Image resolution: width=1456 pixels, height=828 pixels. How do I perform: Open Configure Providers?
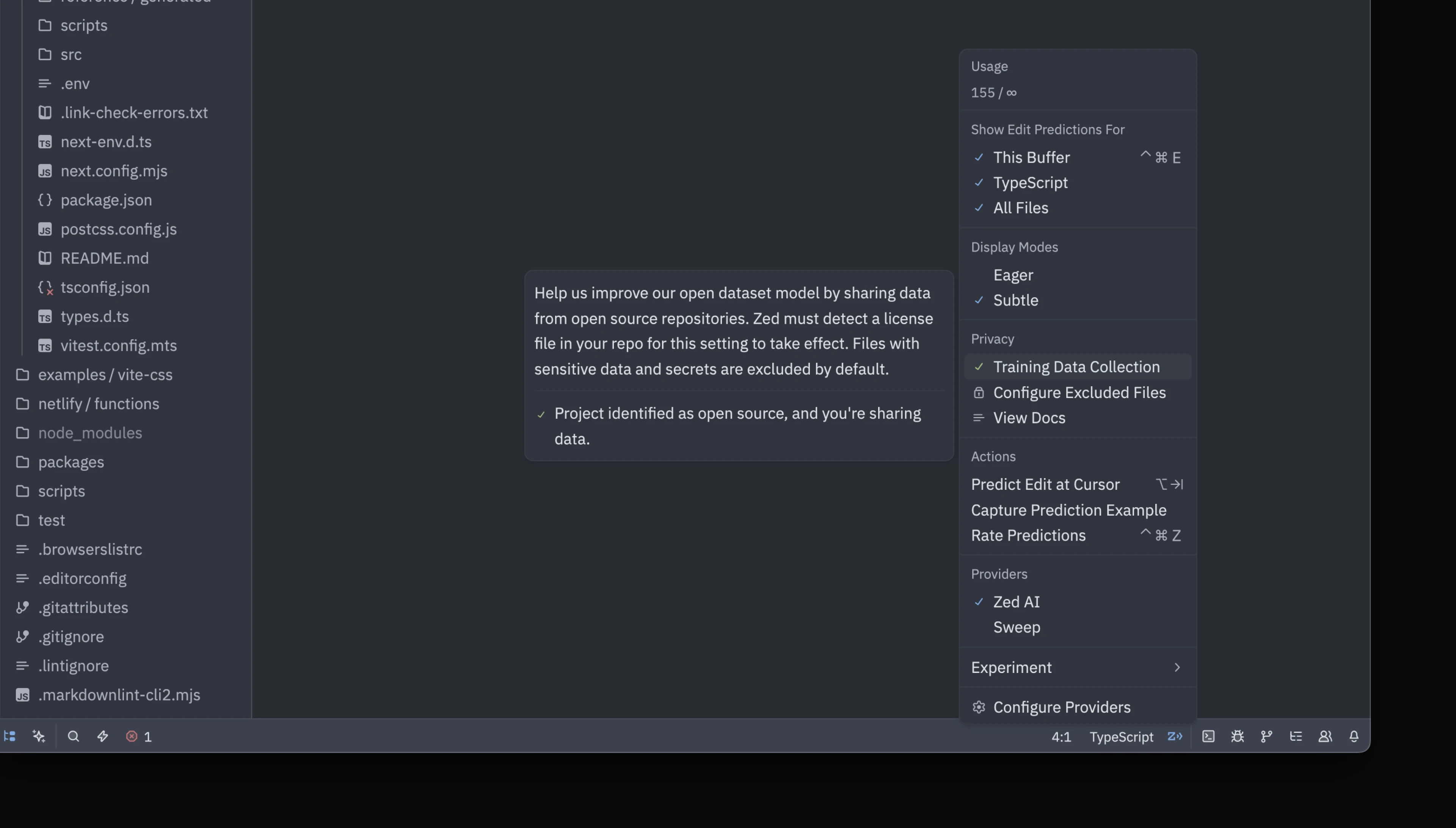(x=1062, y=707)
